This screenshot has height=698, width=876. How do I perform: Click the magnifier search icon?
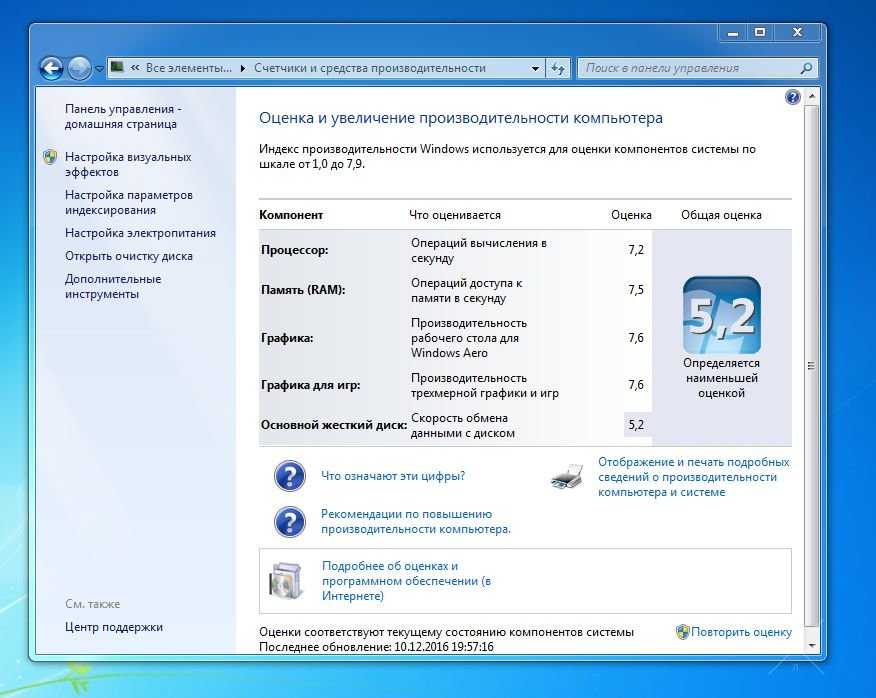pyautogui.click(x=806, y=68)
